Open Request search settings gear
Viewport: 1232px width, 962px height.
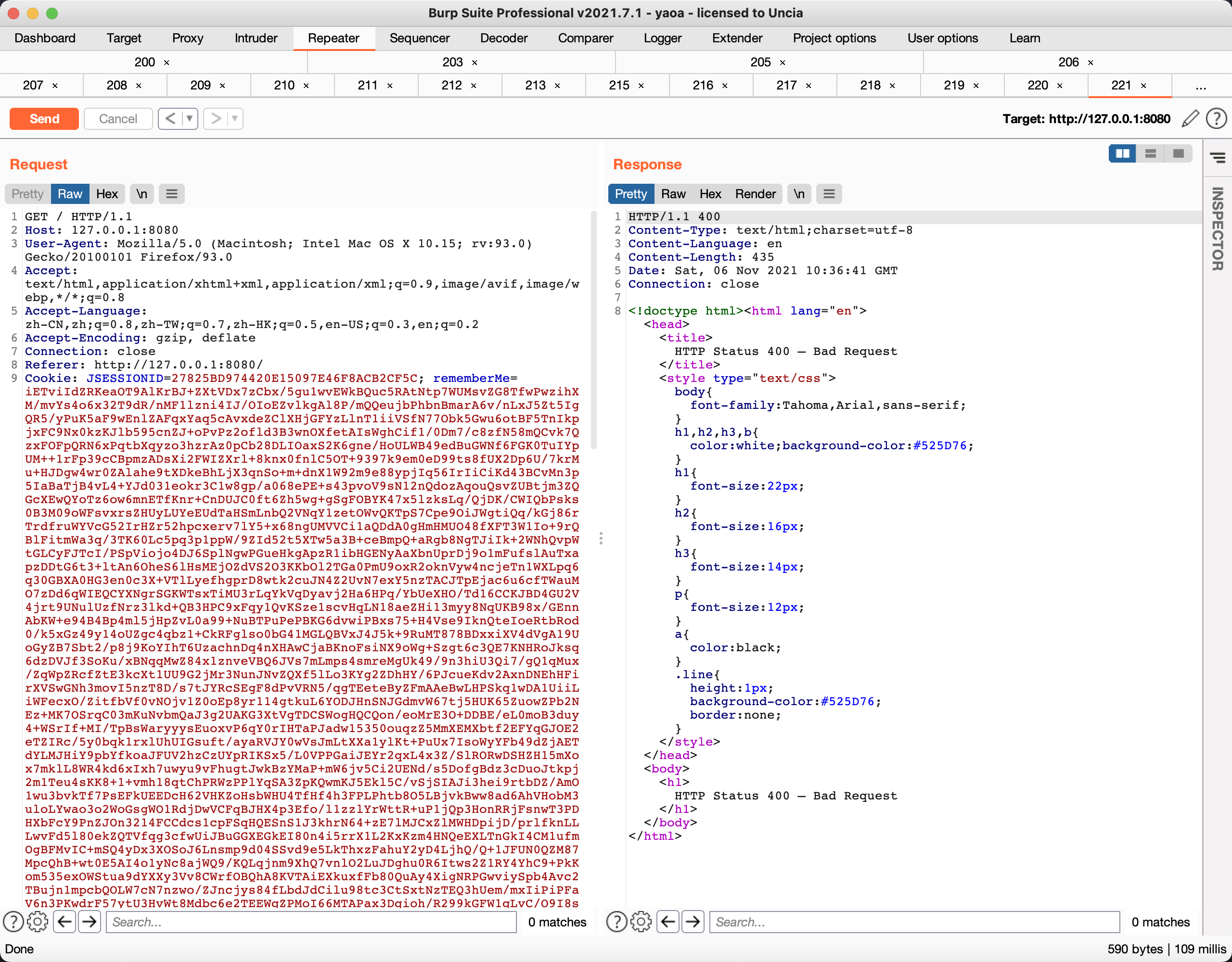tap(38, 922)
